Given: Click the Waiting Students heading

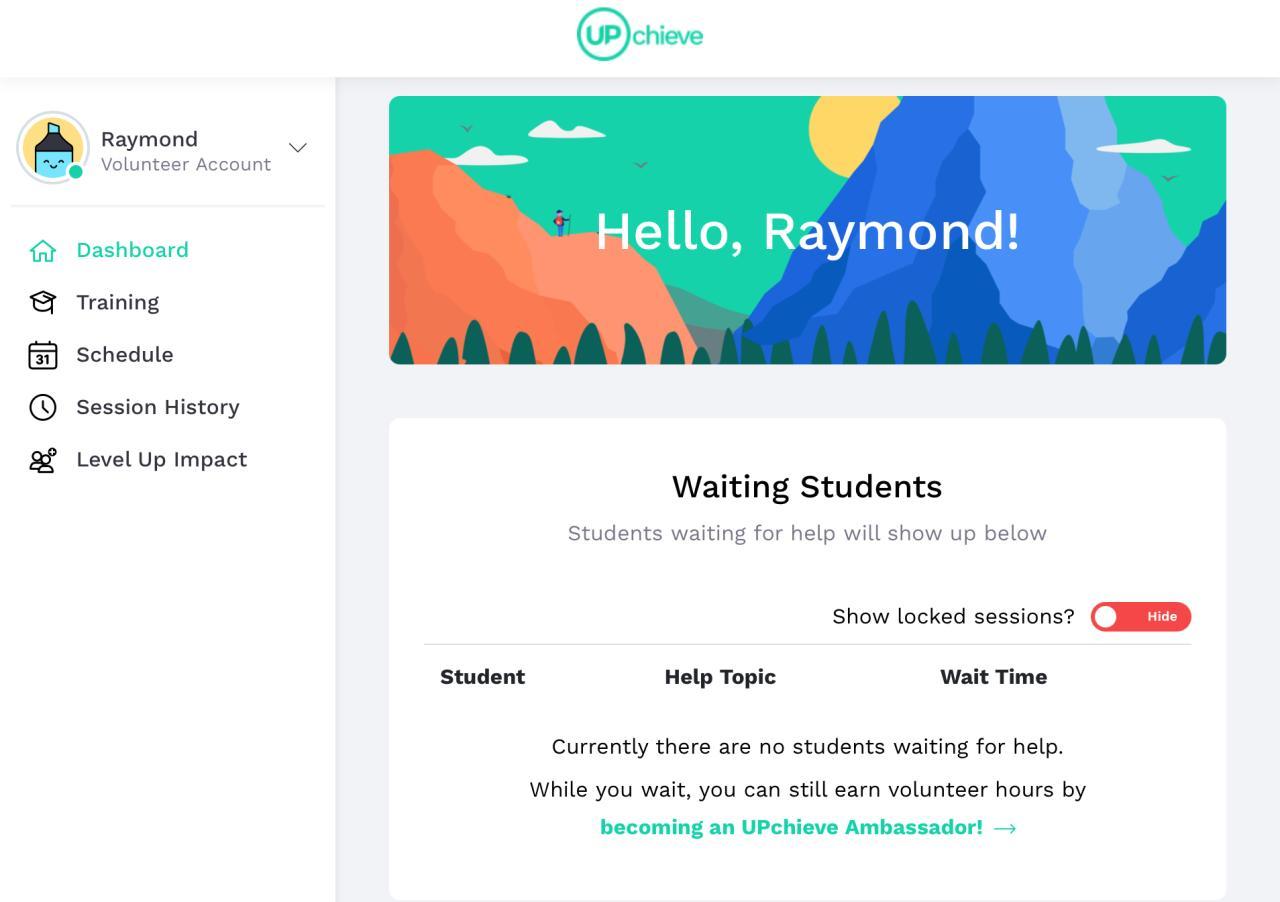Looking at the screenshot, I should [807, 487].
